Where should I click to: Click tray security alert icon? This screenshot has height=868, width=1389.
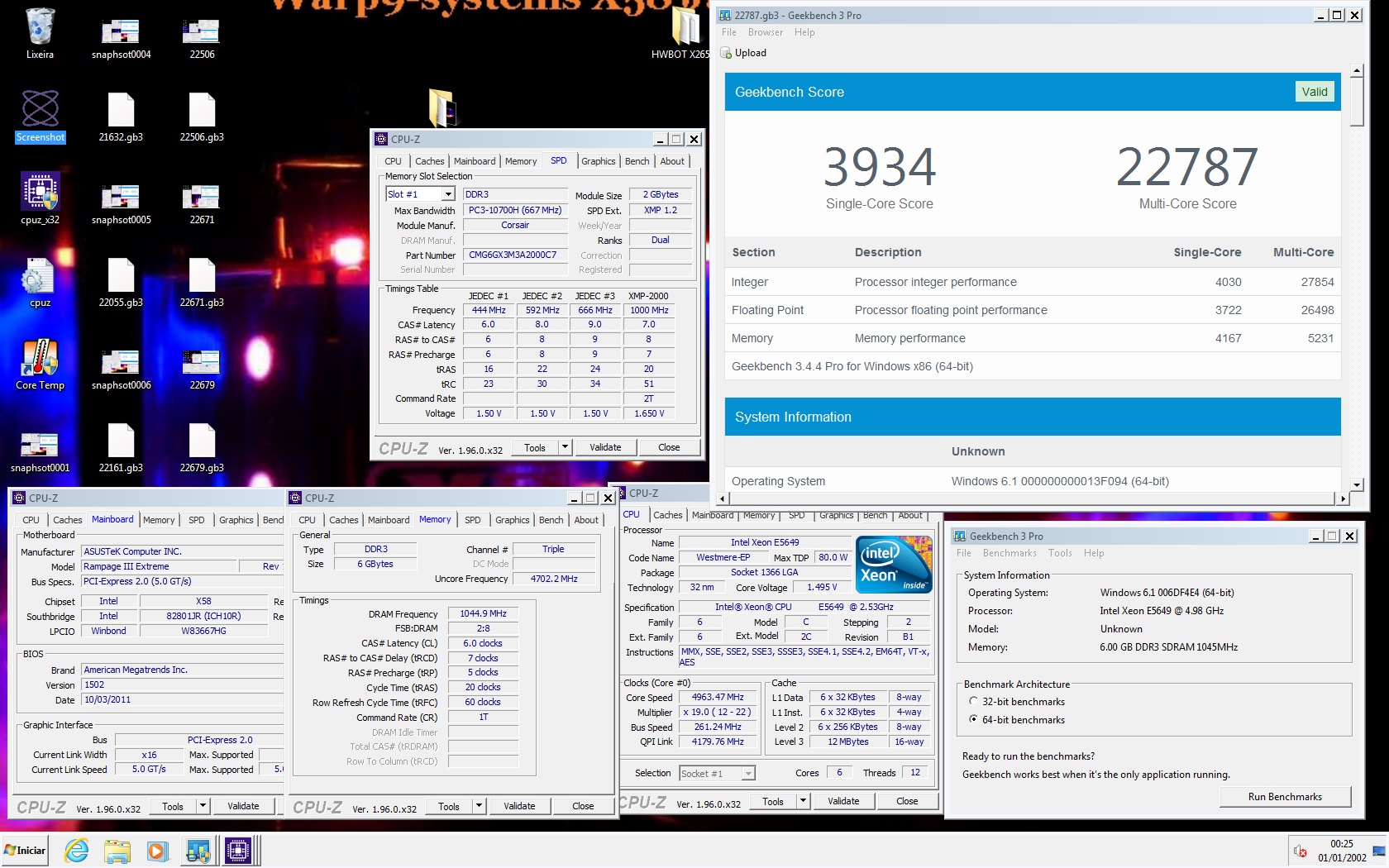tap(1301, 851)
